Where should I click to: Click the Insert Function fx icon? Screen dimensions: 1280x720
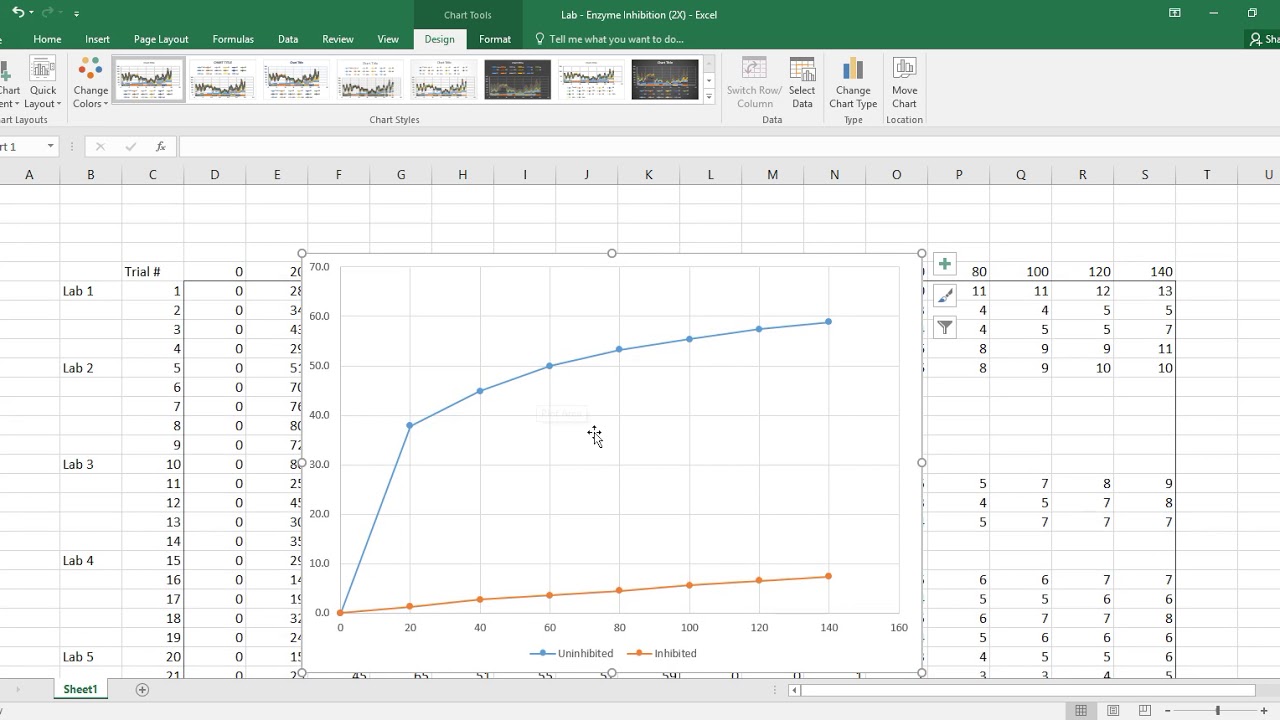pyautogui.click(x=160, y=147)
